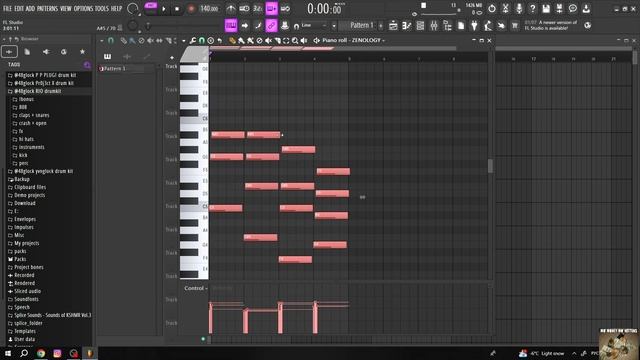The width and height of the screenshot is (640, 360).
Task: Toggle the purple link chain button
Action: tap(271, 25)
